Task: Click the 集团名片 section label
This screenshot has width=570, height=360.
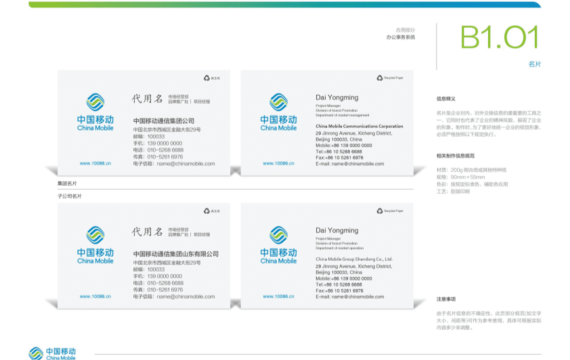Action: (67, 183)
